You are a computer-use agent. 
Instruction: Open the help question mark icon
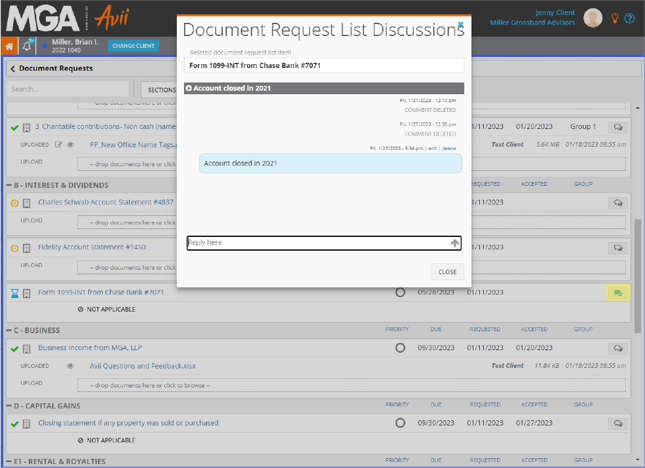click(x=630, y=18)
